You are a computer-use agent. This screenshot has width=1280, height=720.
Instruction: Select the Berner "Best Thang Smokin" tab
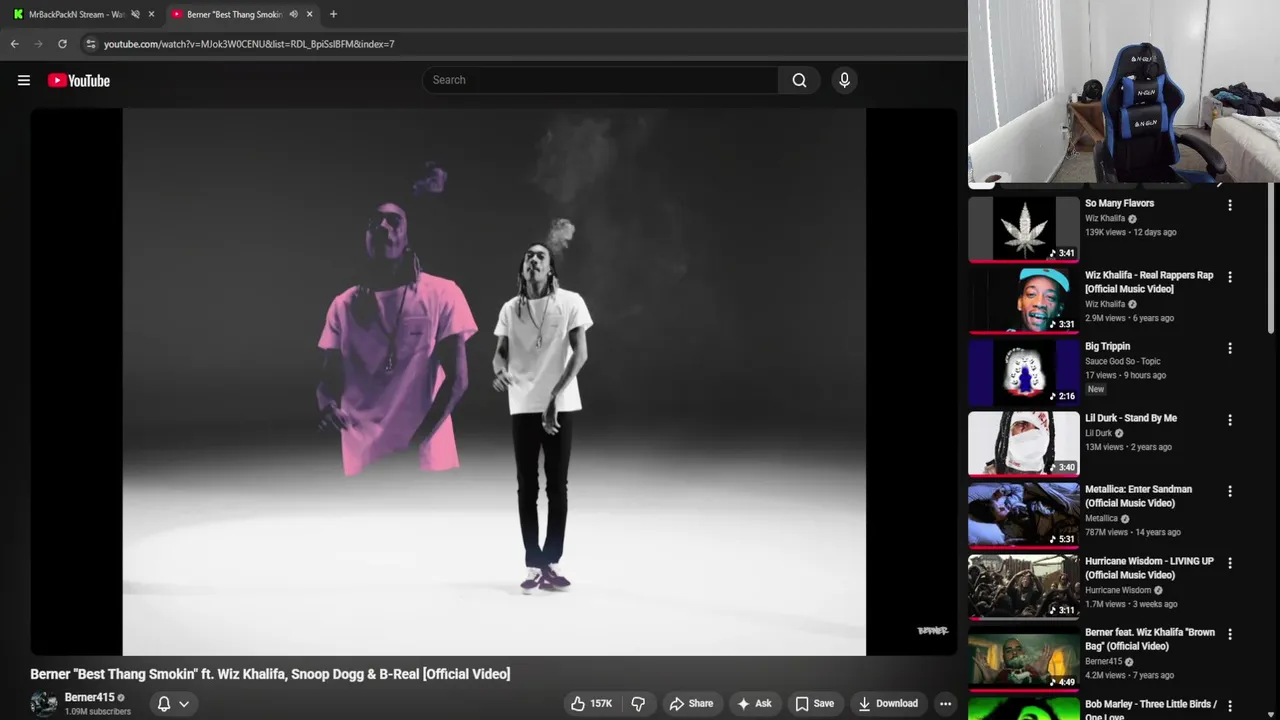pos(235,14)
